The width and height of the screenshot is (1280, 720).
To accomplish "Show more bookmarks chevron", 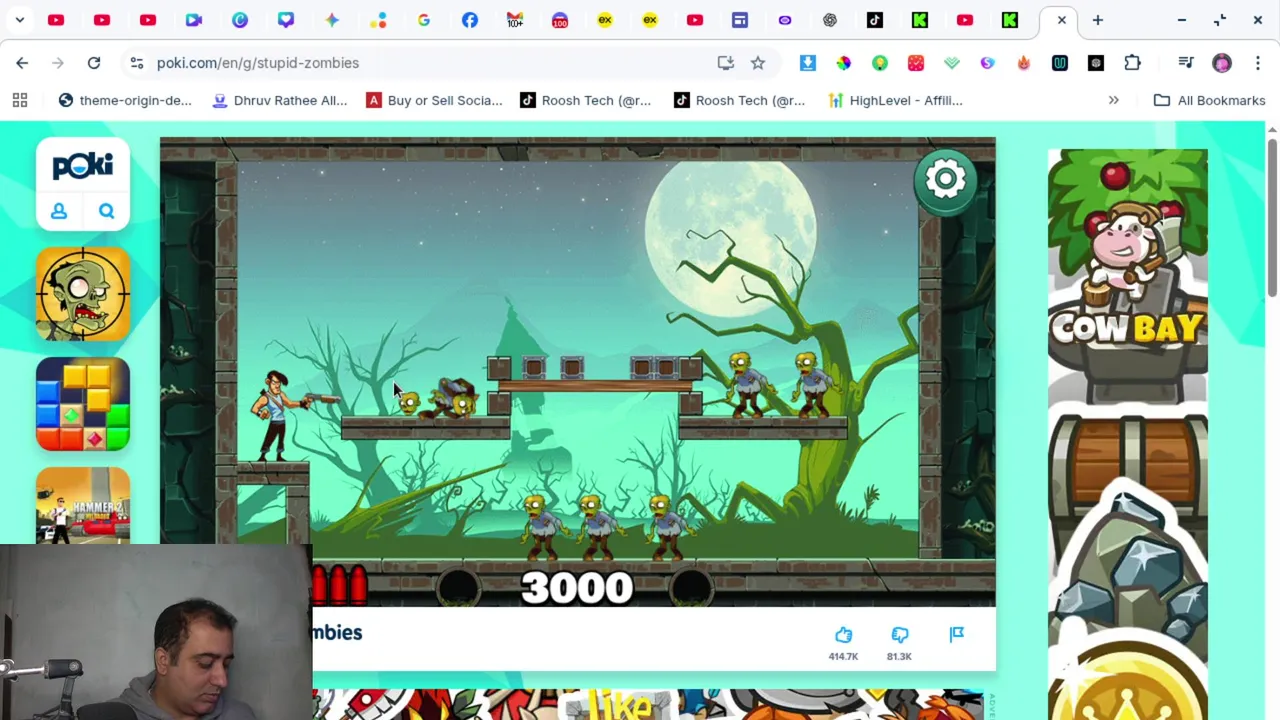I will point(1113,100).
